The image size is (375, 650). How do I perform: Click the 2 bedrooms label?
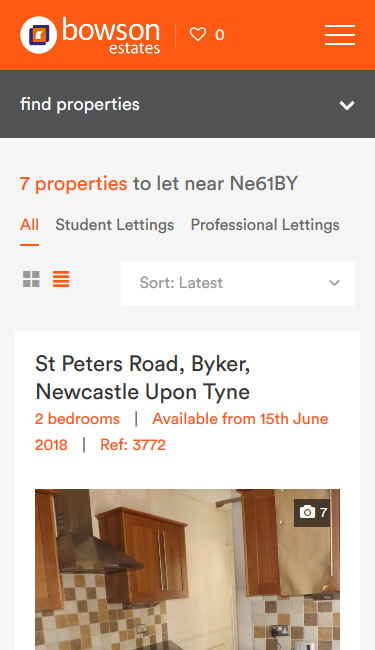click(77, 419)
